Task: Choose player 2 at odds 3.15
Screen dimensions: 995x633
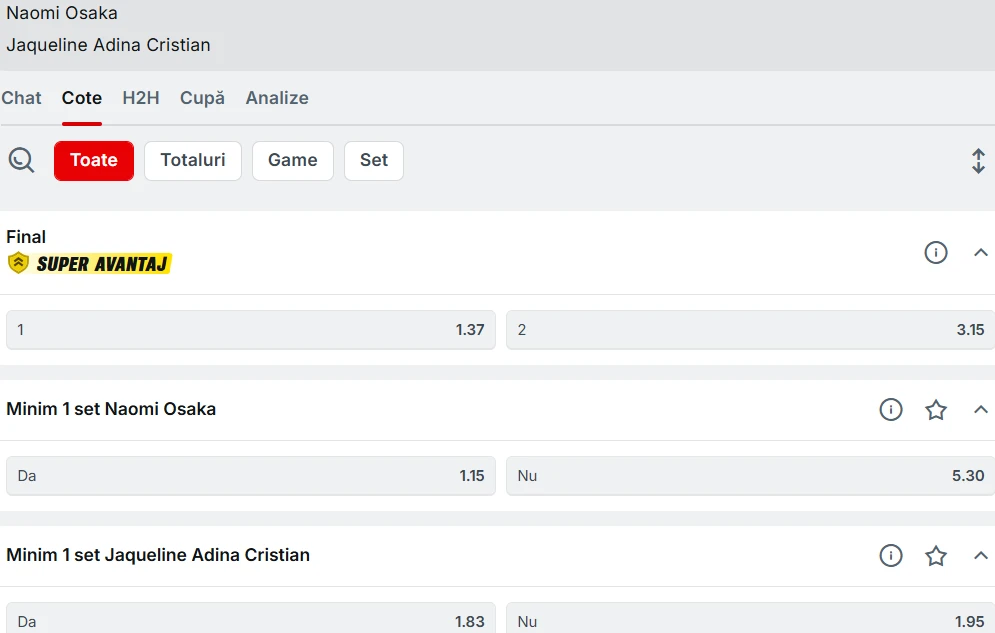Action: [750, 330]
